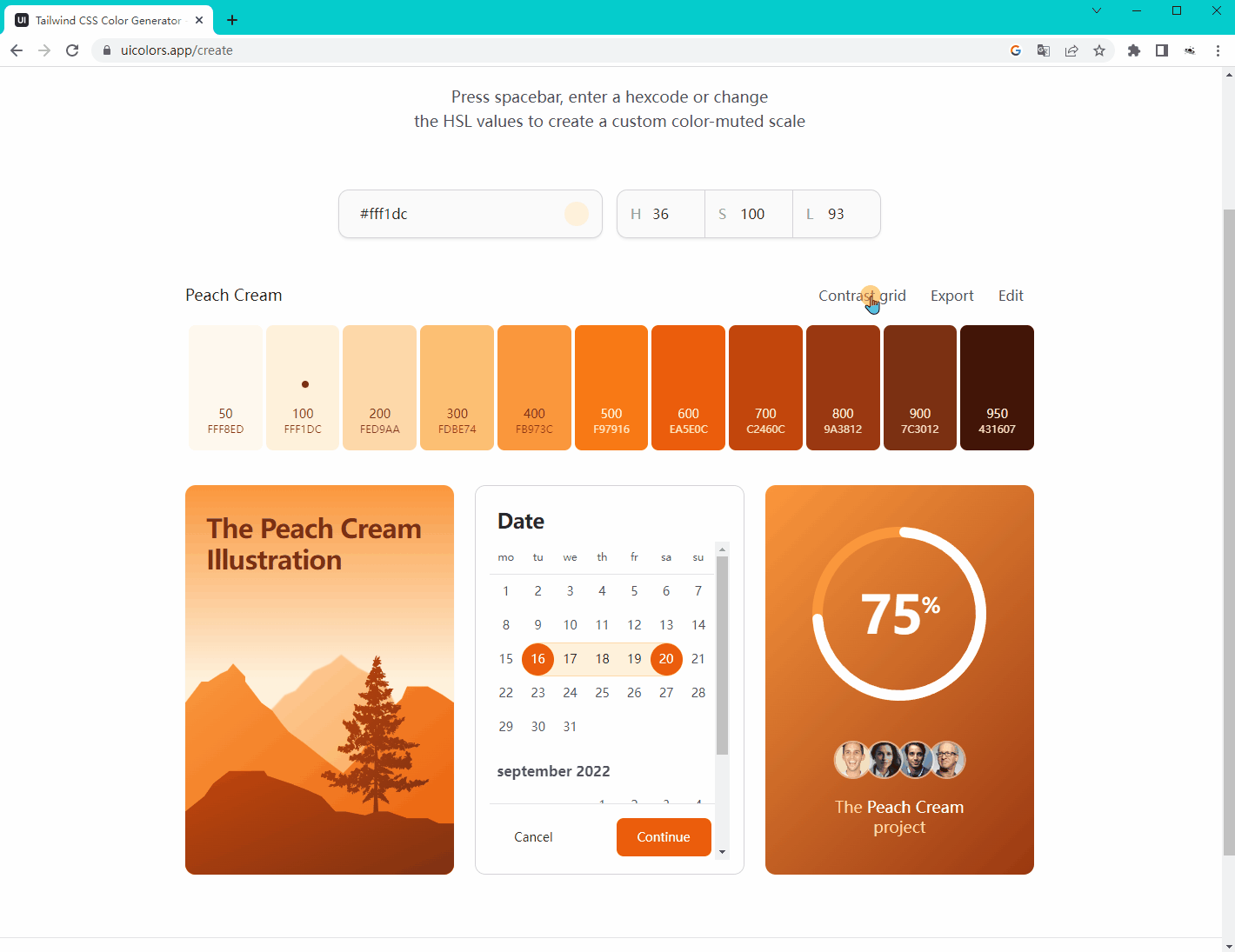Click the share page icon in address bar
The height and width of the screenshot is (952, 1235).
click(x=1071, y=50)
